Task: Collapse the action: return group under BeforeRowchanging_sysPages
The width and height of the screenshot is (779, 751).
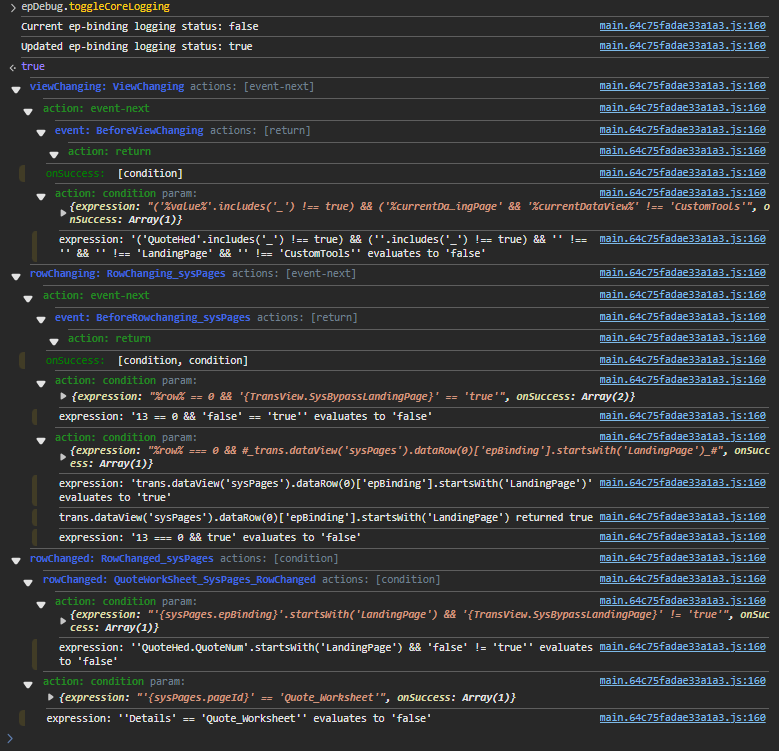Action: (54, 342)
